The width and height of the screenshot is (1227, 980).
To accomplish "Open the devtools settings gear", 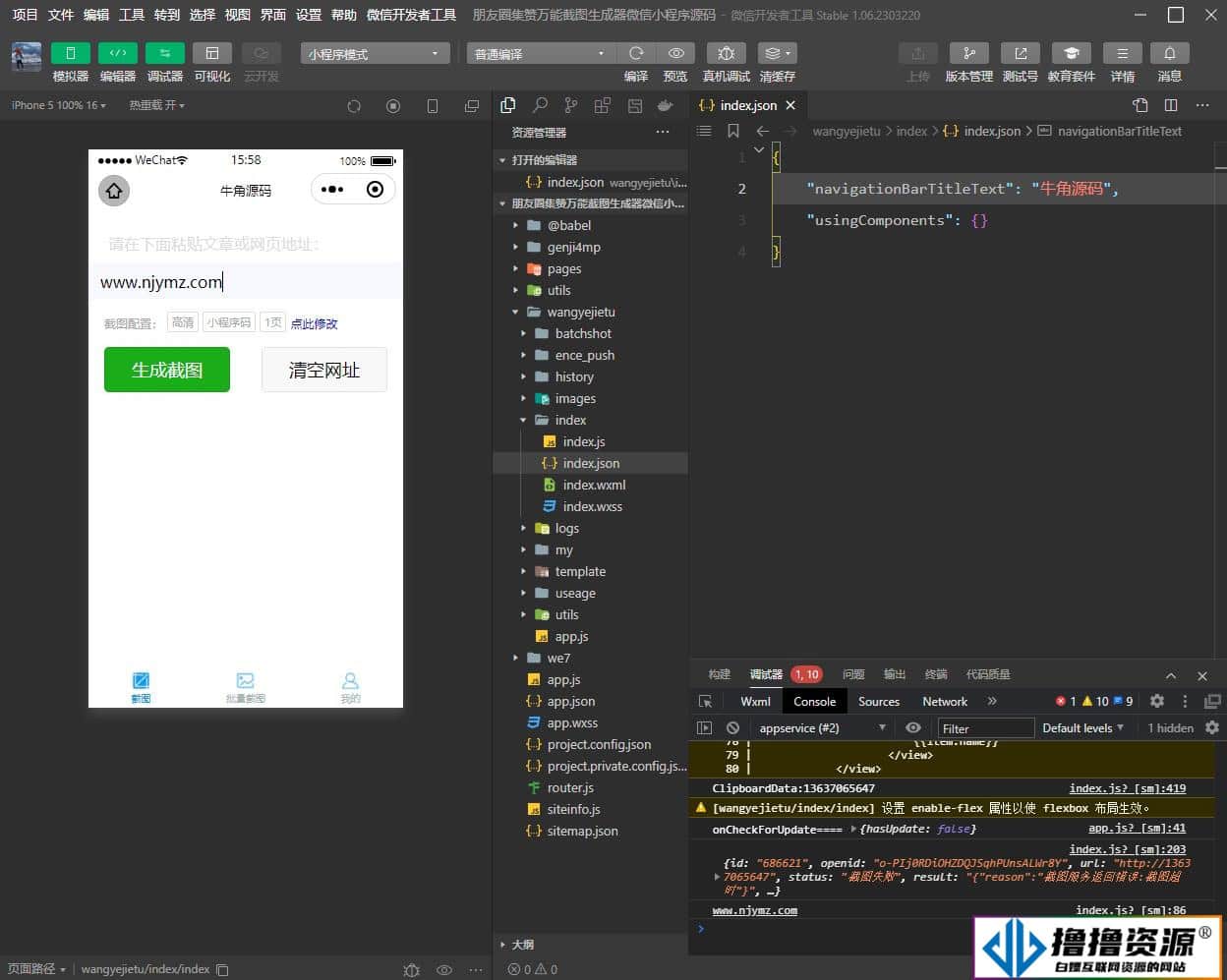I will [x=1157, y=701].
